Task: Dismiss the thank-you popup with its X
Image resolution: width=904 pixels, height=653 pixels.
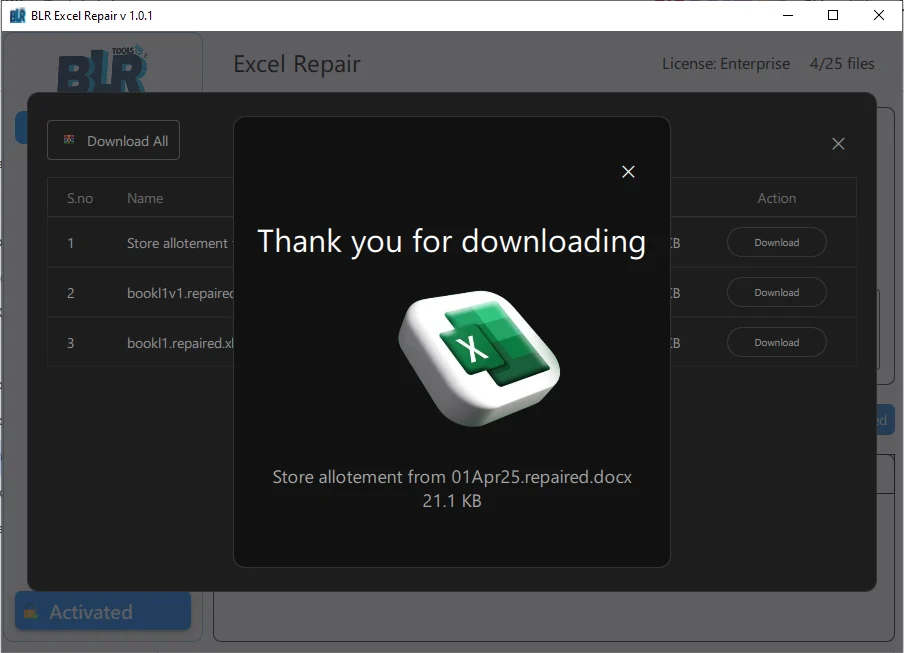Action: tap(628, 171)
